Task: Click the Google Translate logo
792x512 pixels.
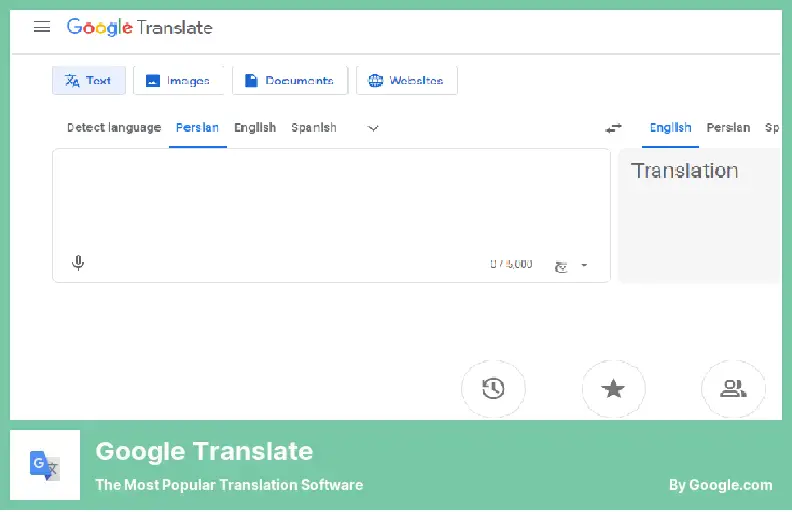Action: [x=139, y=27]
